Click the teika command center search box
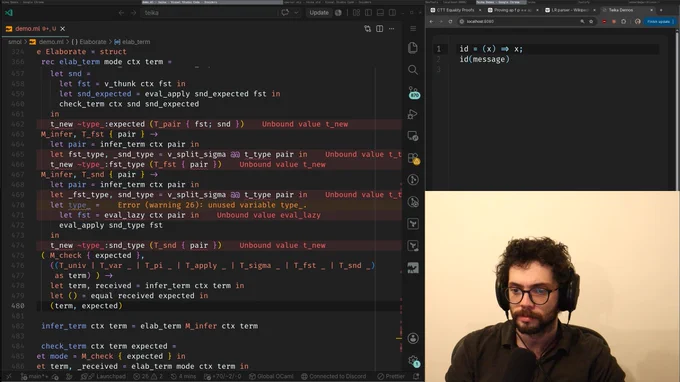 click(x=209, y=13)
